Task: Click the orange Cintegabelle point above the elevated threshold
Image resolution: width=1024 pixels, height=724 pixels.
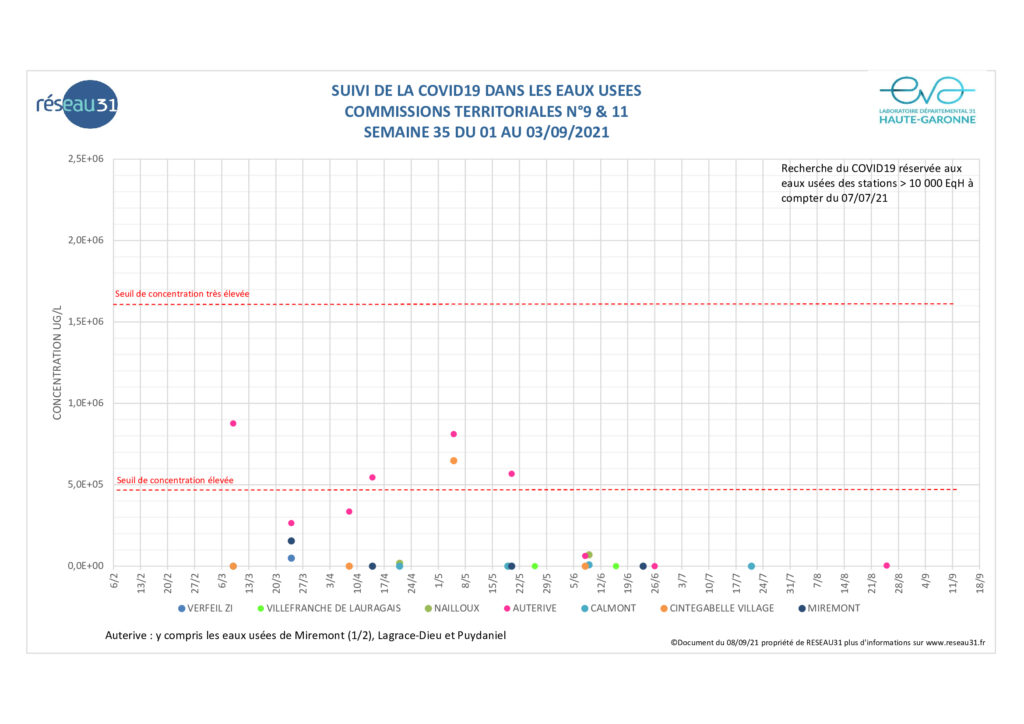Action: [454, 461]
